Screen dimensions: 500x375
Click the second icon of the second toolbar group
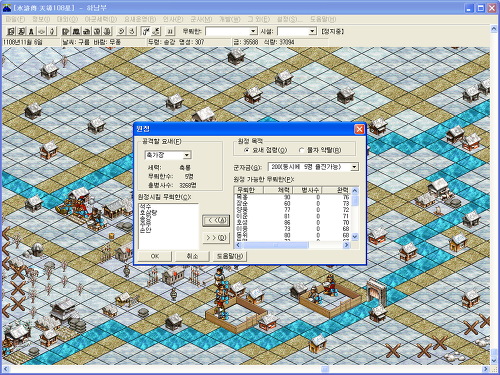click(x=76, y=31)
